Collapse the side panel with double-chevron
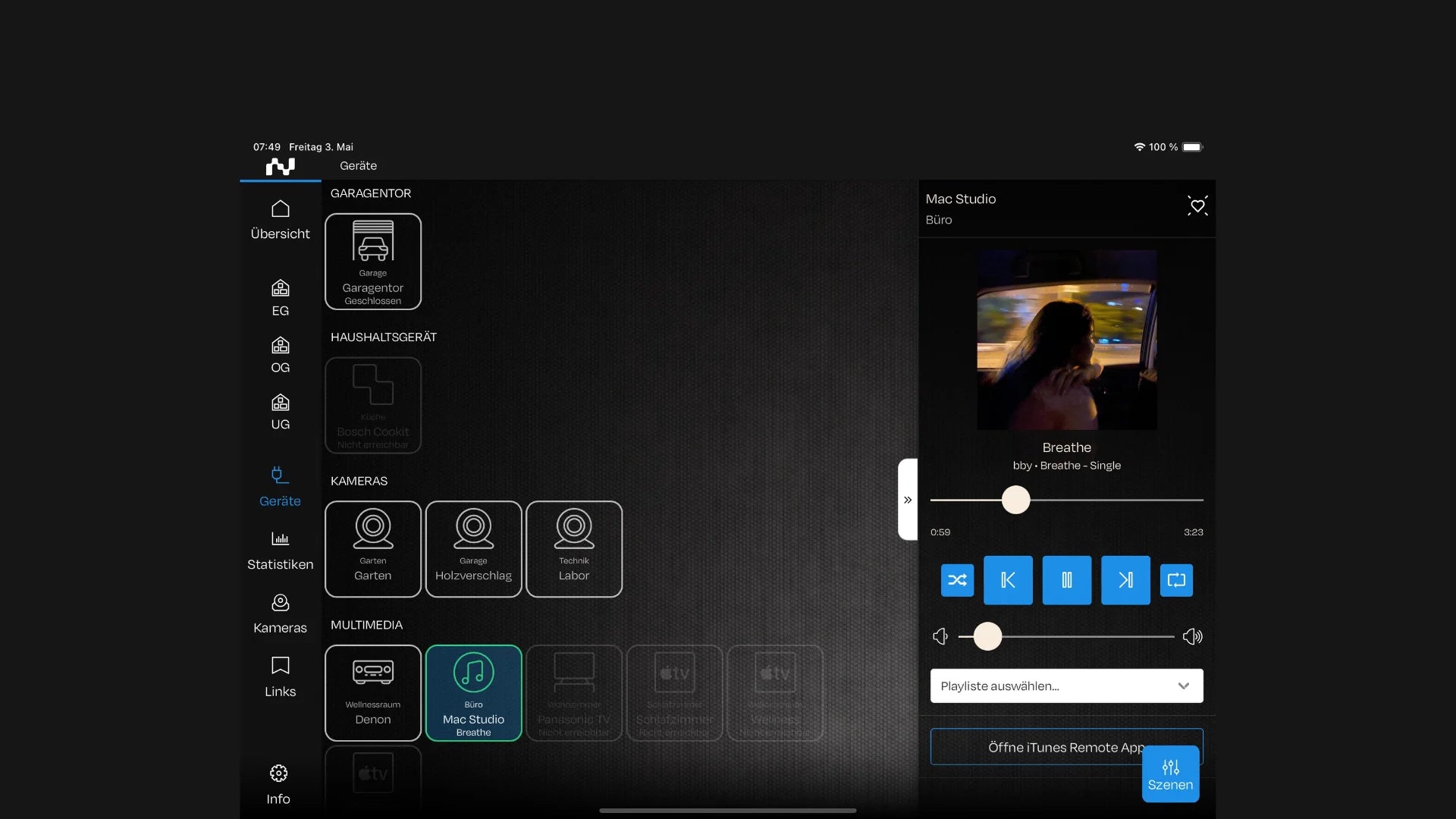This screenshot has height=819, width=1456. click(908, 500)
